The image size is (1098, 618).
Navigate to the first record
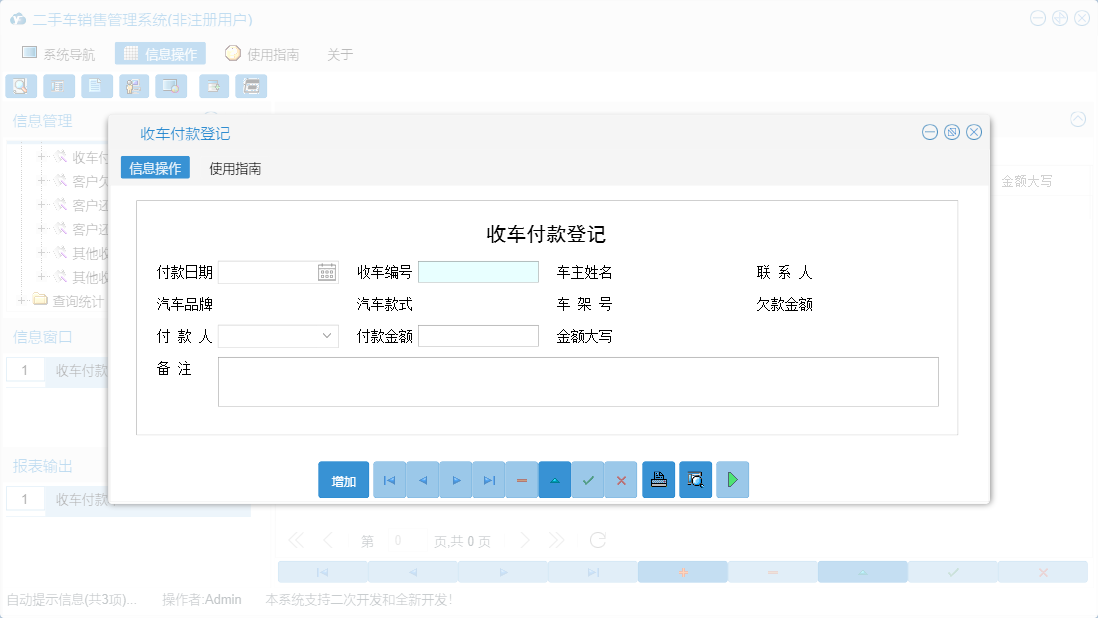pos(388,479)
